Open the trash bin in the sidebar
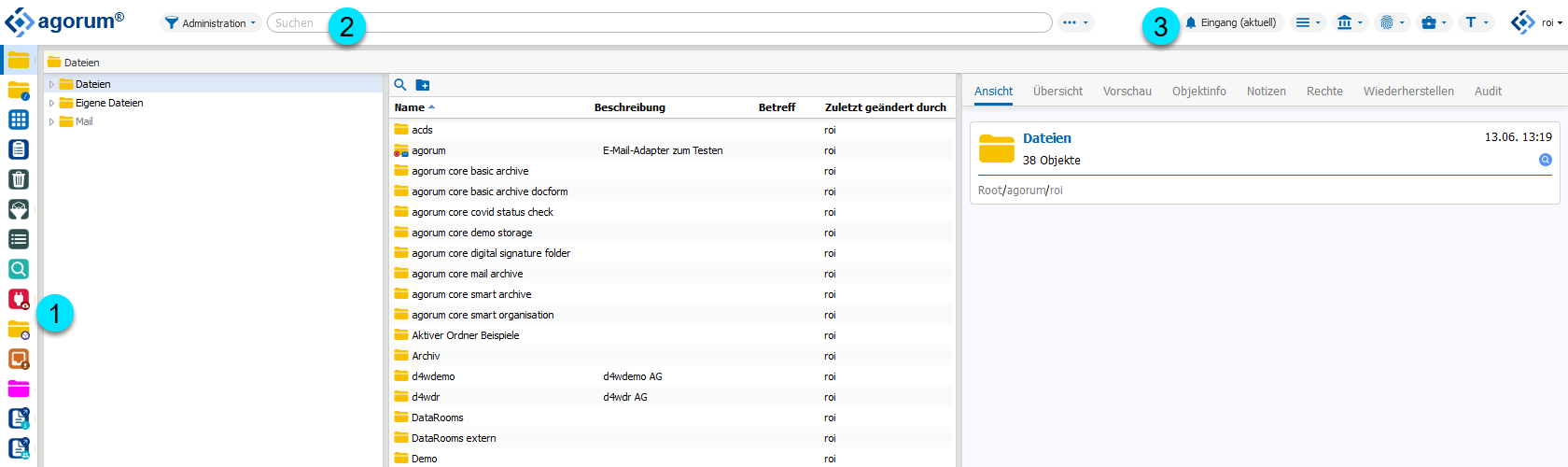 point(19,179)
